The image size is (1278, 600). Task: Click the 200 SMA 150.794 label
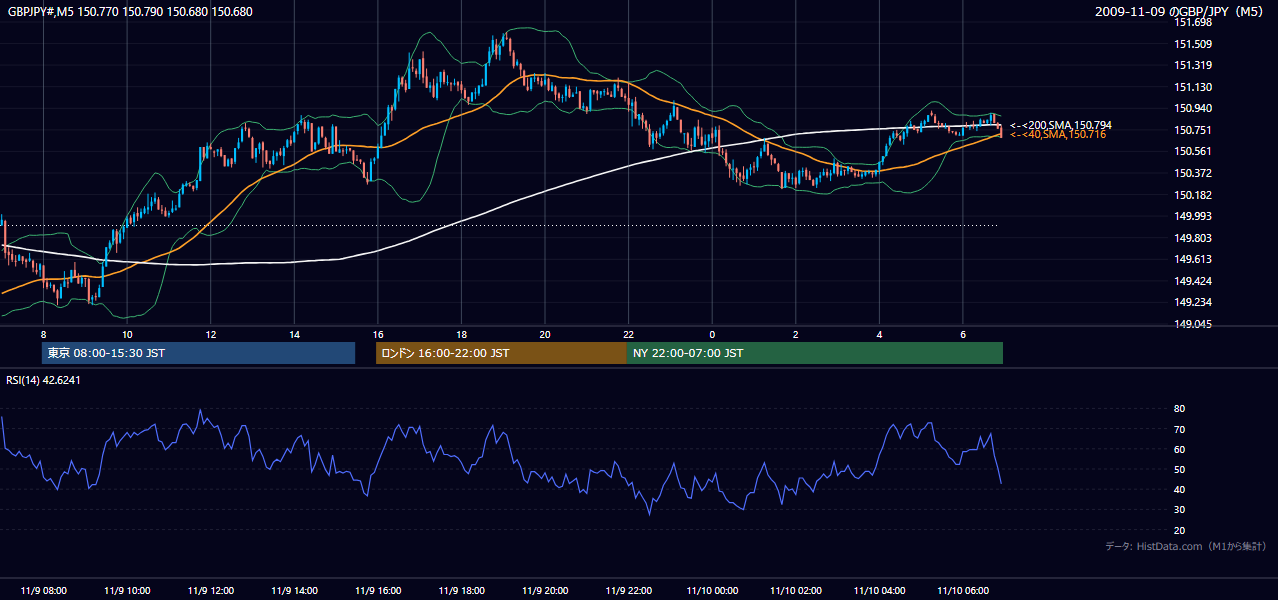[1060, 125]
